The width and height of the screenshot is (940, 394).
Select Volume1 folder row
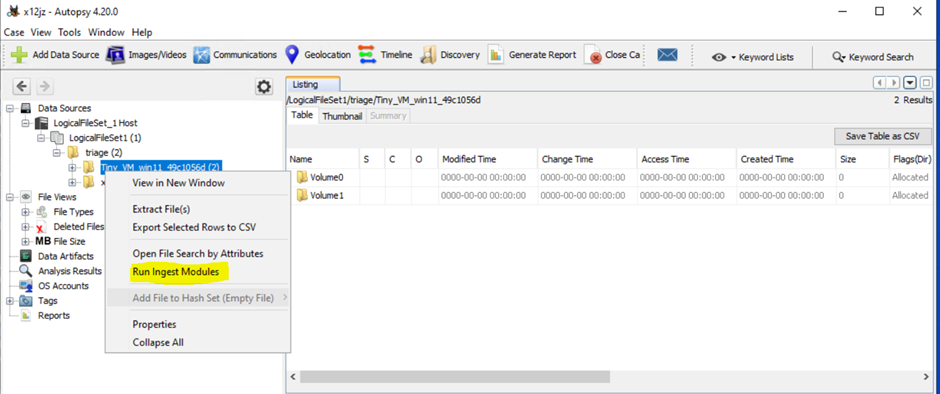(610, 196)
